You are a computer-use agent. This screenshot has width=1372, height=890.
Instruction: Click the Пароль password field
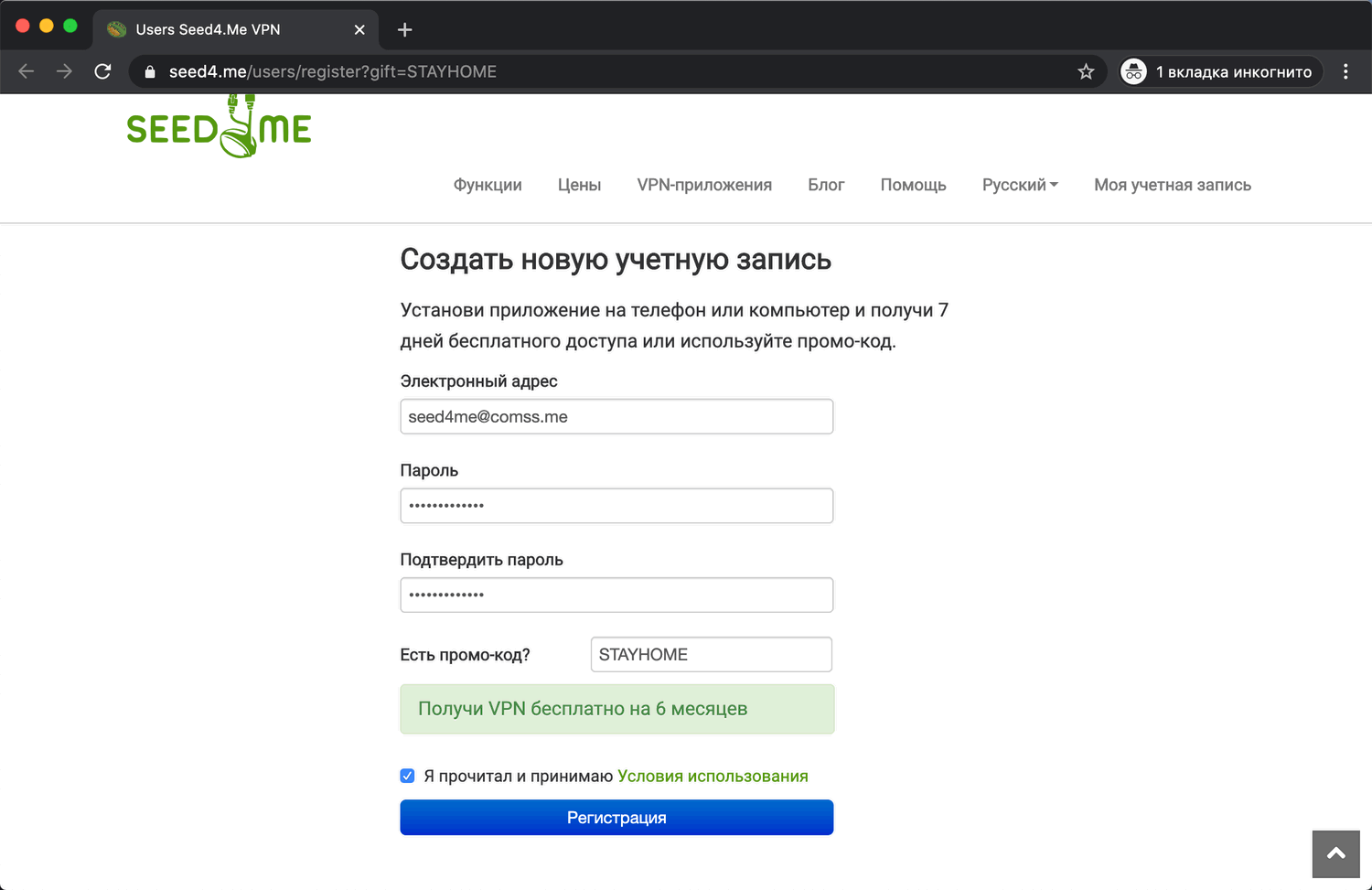tap(616, 506)
